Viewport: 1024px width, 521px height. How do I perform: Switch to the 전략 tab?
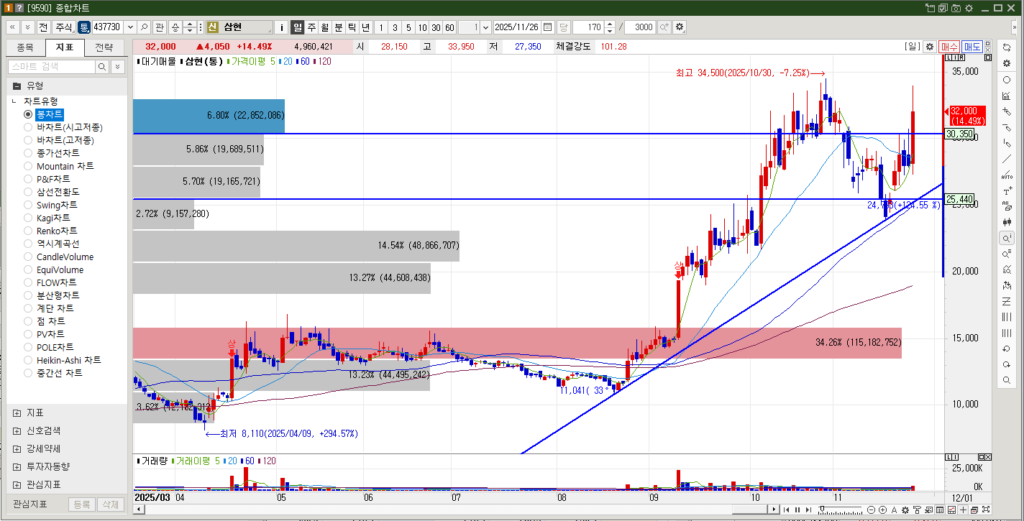coord(104,47)
